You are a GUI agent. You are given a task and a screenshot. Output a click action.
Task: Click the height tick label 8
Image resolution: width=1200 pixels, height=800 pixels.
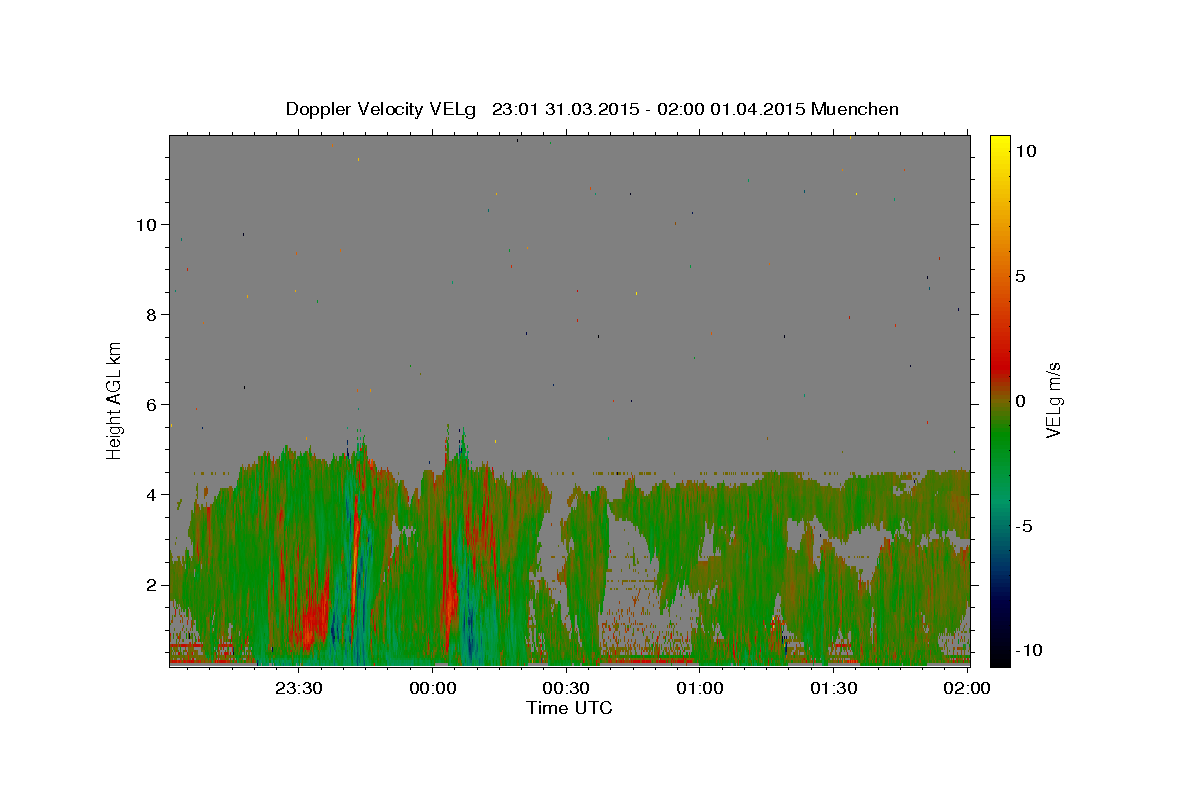coord(151,314)
